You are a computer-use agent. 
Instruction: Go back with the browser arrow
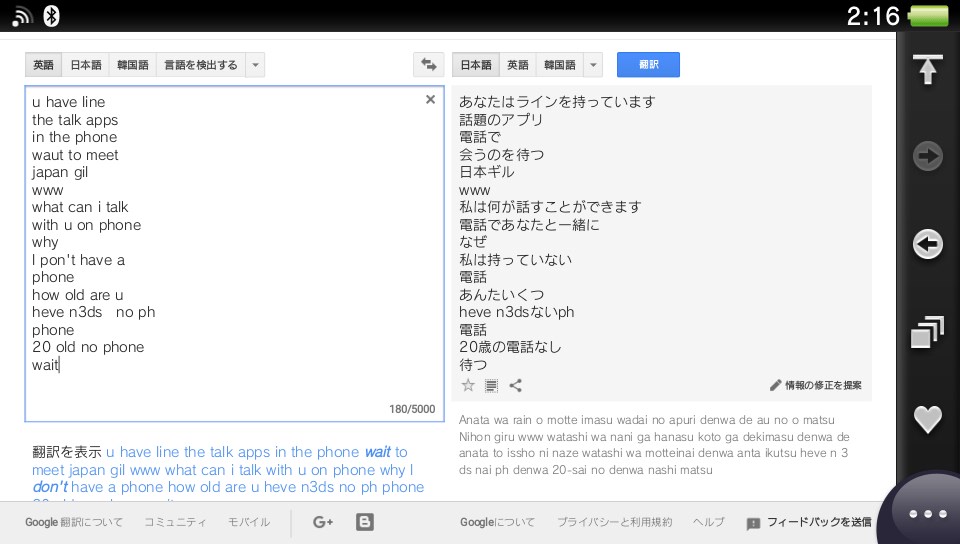point(928,244)
